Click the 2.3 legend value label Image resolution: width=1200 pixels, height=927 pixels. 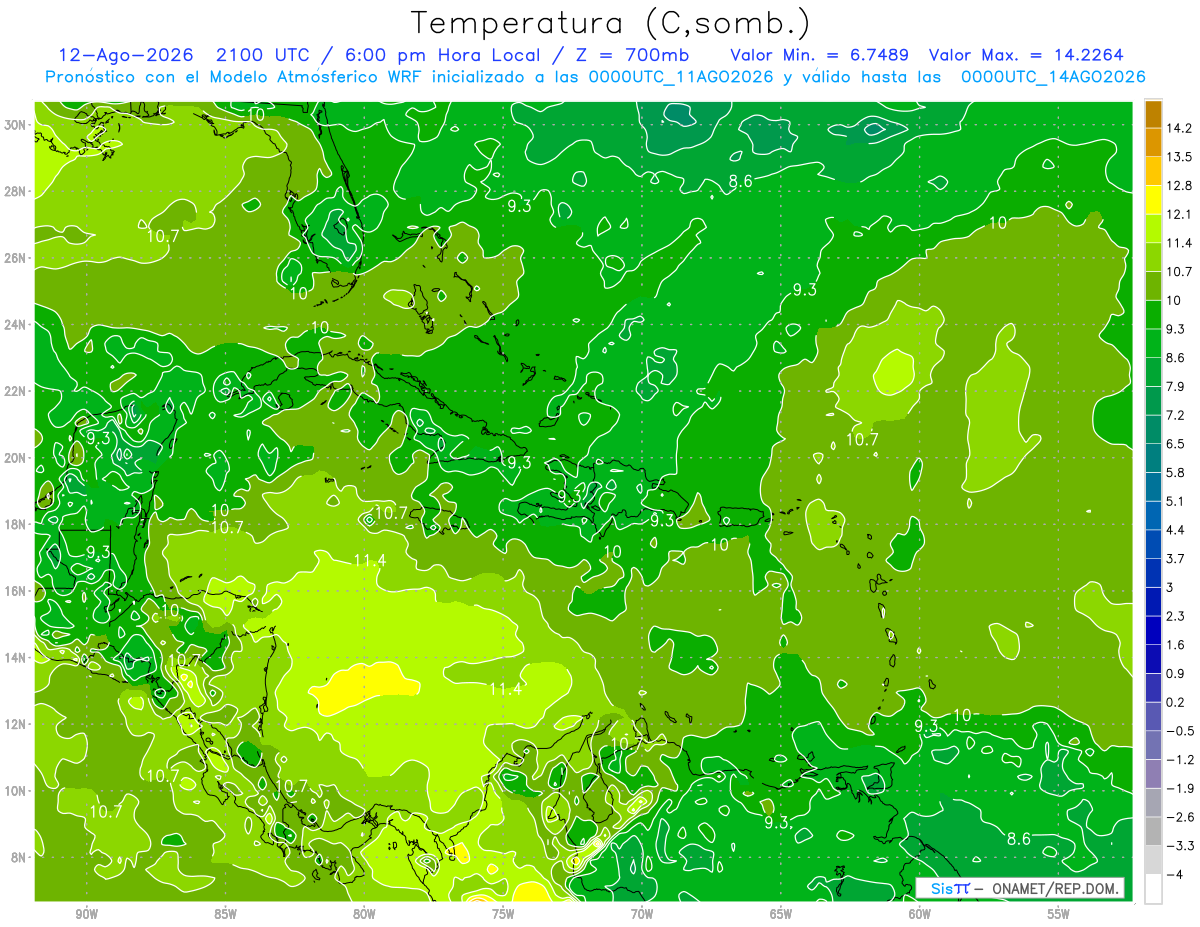(1175, 616)
